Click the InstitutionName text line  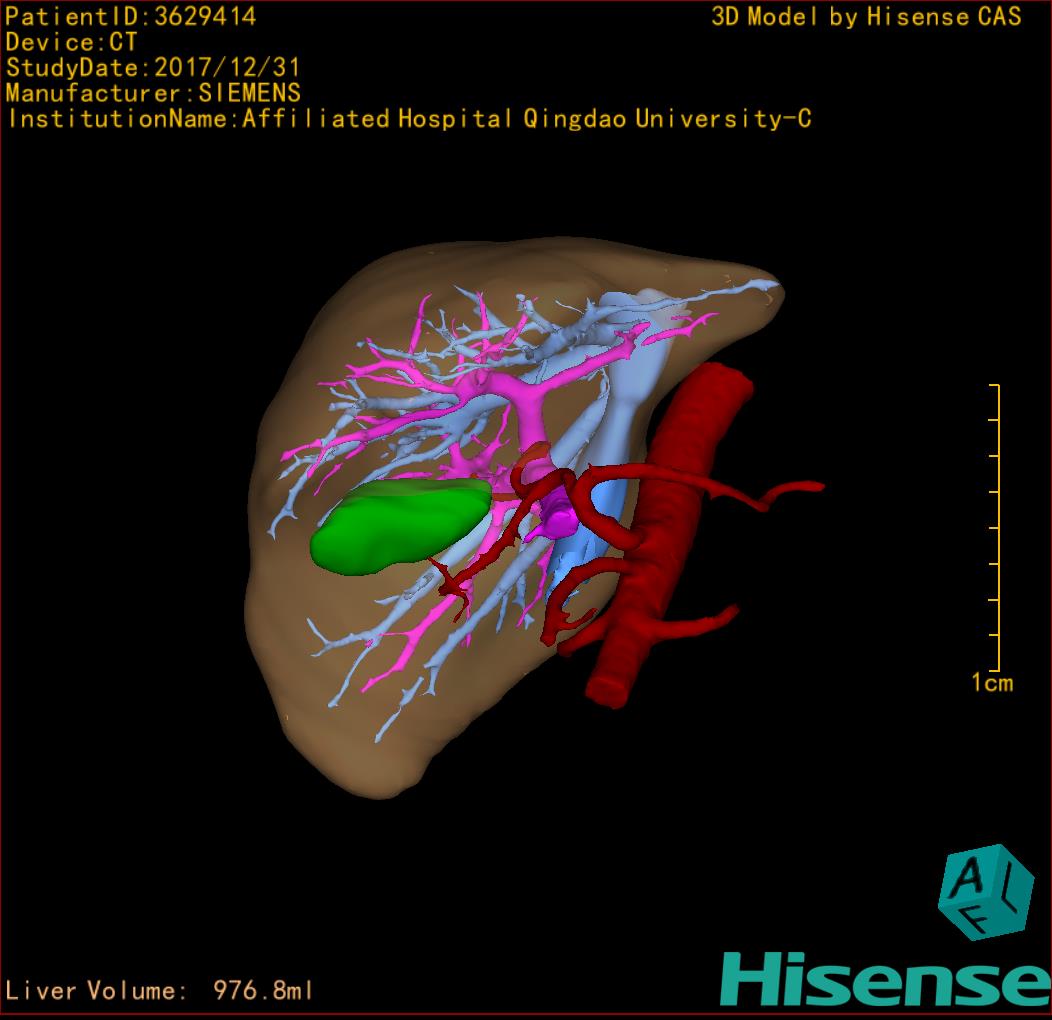408,119
